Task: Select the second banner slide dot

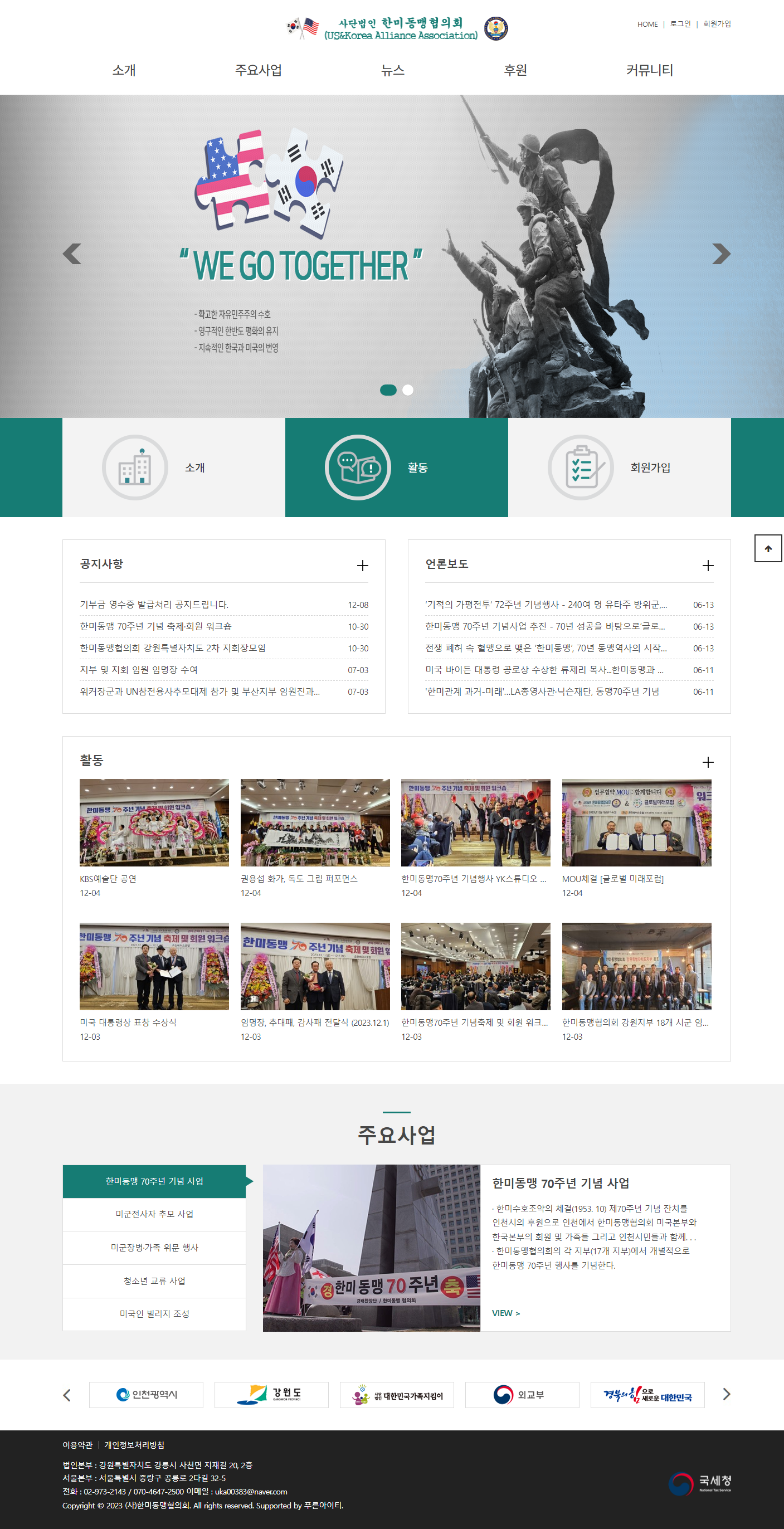Action: [408, 390]
